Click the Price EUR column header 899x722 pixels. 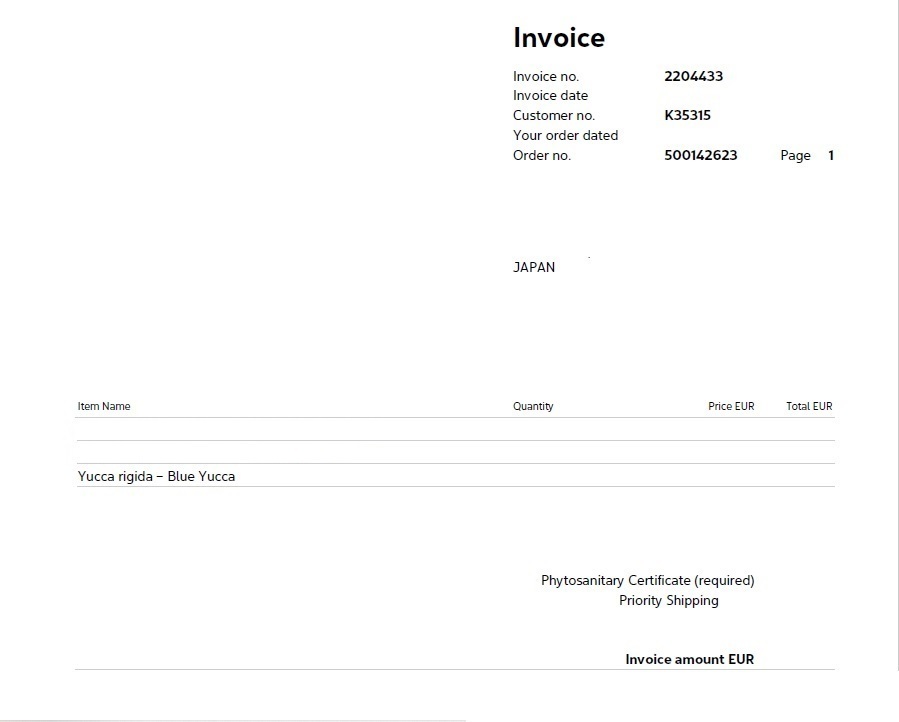point(731,406)
